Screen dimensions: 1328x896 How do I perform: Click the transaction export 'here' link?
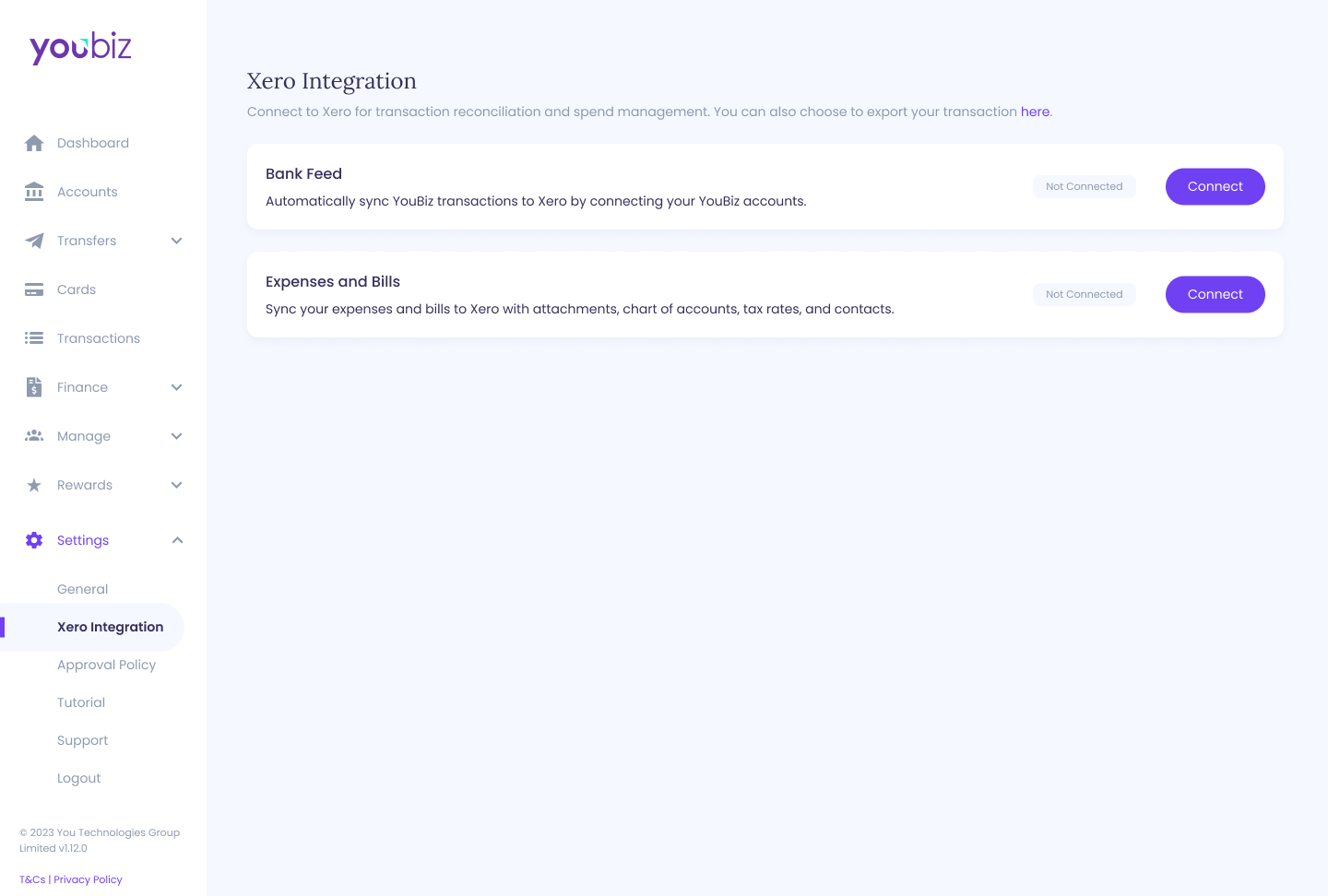[1034, 112]
